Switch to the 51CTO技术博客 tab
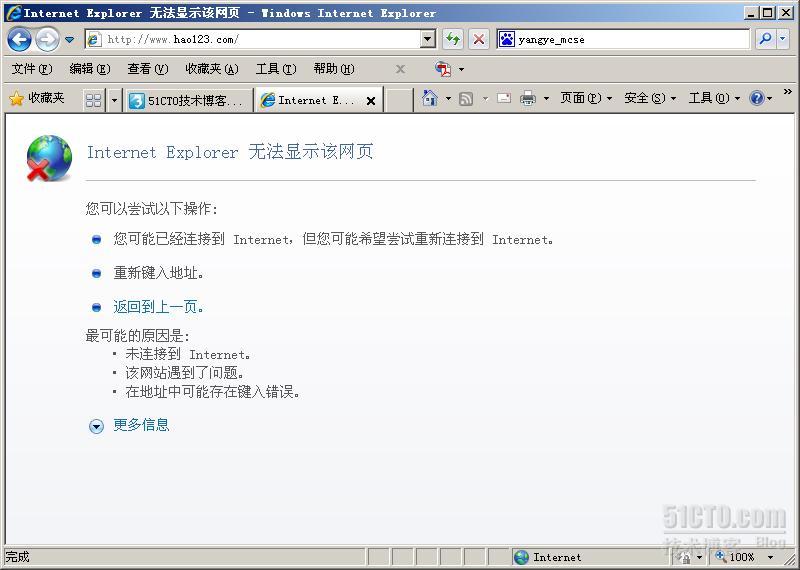Viewport: 800px width, 570px height. pyautogui.click(x=188, y=101)
